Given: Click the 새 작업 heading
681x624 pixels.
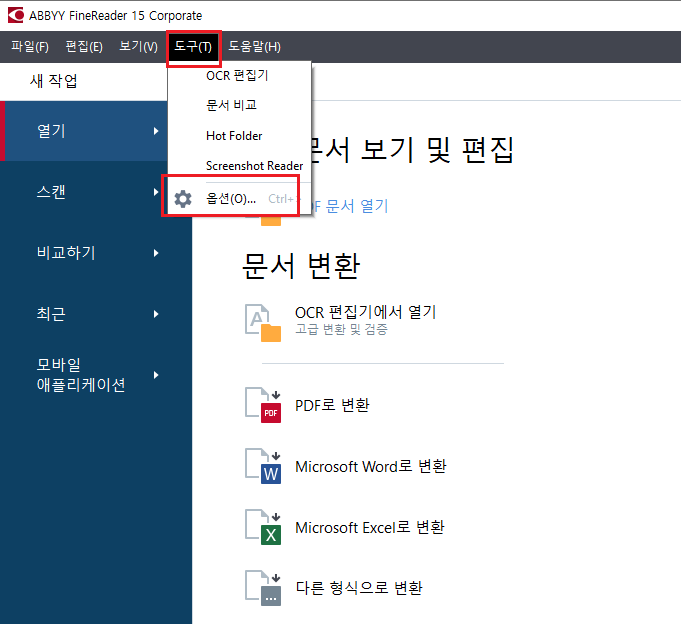Looking at the screenshot, I should pyautogui.click(x=53, y=81).
